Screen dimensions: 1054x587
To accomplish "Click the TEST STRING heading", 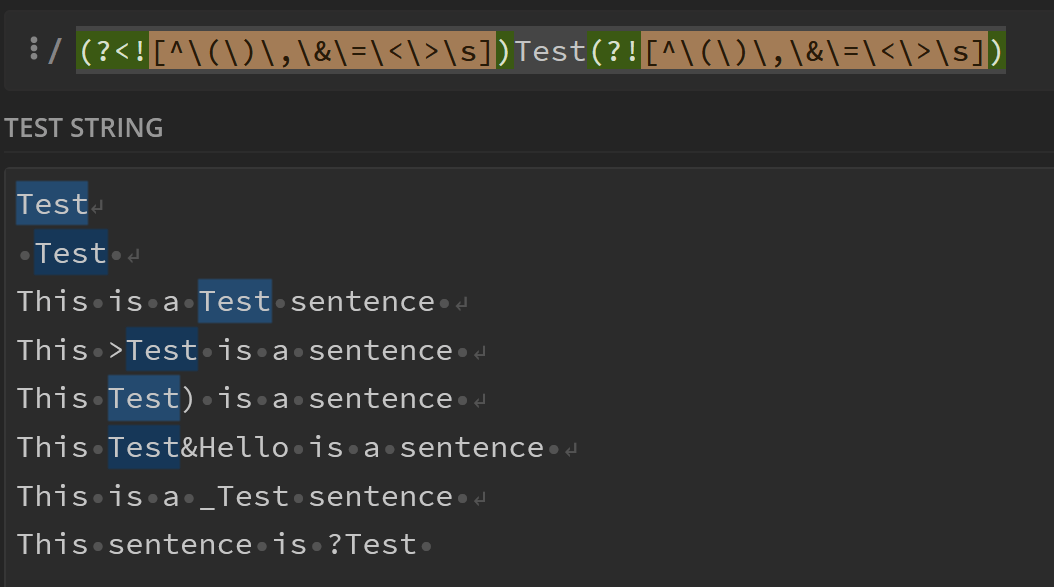I will point(84,128).
